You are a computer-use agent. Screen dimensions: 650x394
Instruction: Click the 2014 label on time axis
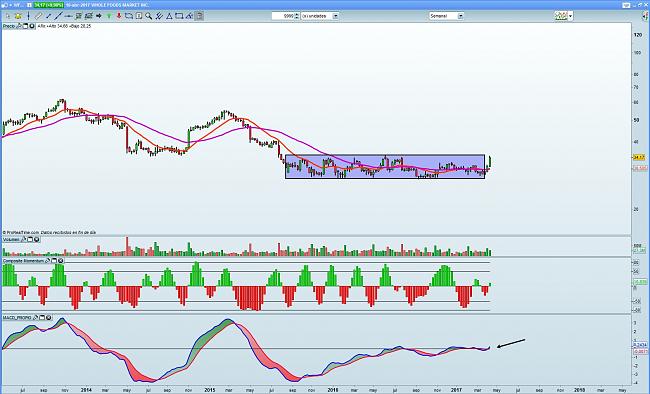point(86,390)
